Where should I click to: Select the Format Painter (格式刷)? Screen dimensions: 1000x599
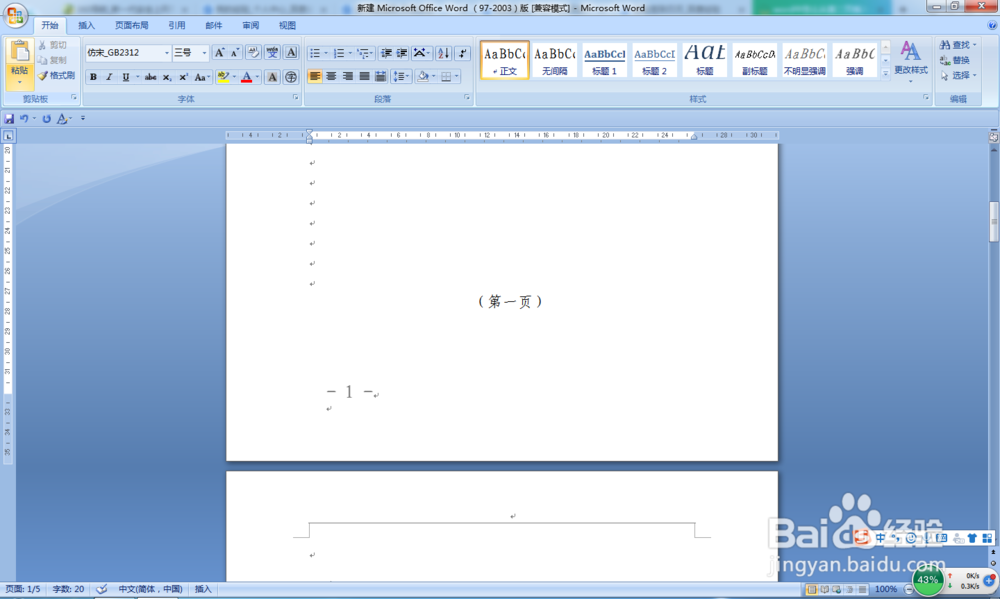pos(56,75)
